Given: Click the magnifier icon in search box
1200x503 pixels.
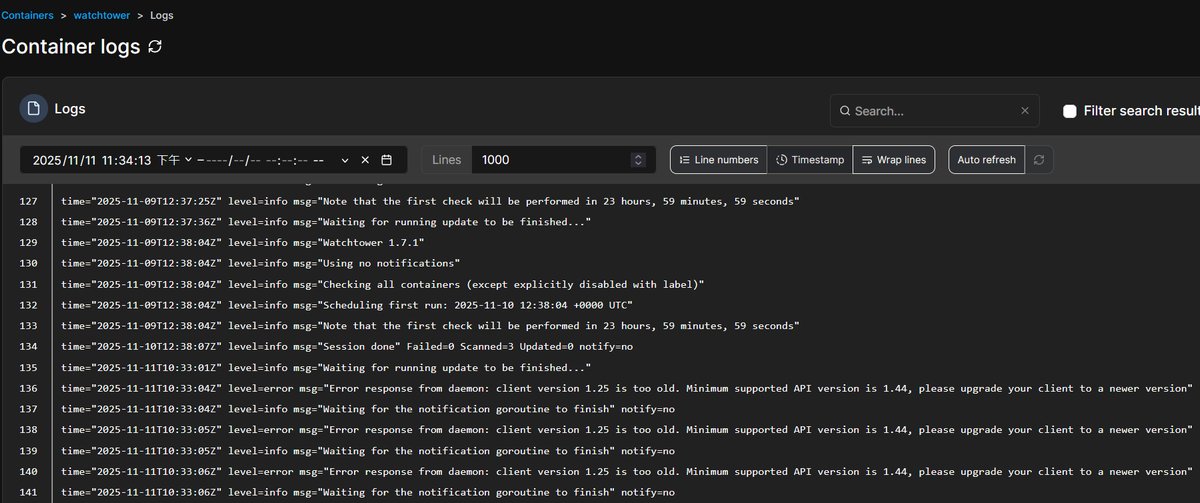Looking at the screenshot, I should 845,111.
